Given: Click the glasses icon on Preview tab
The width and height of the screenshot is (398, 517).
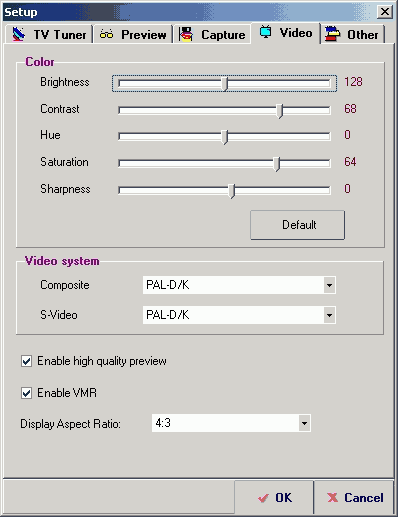Looking at the screenshot, I should (106, 34).
